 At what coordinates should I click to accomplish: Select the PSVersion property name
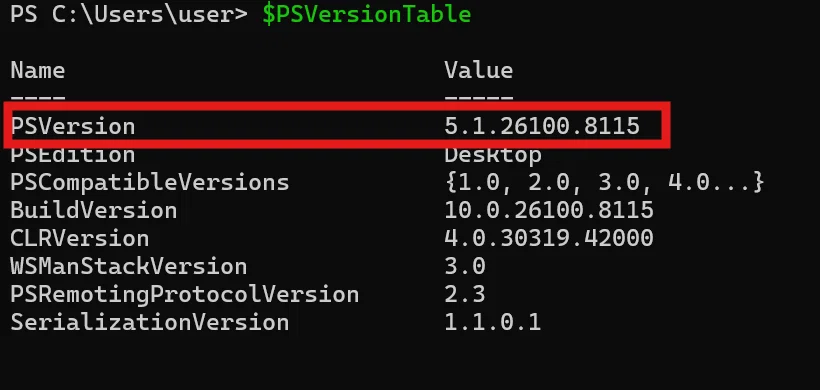click(73, 127)
